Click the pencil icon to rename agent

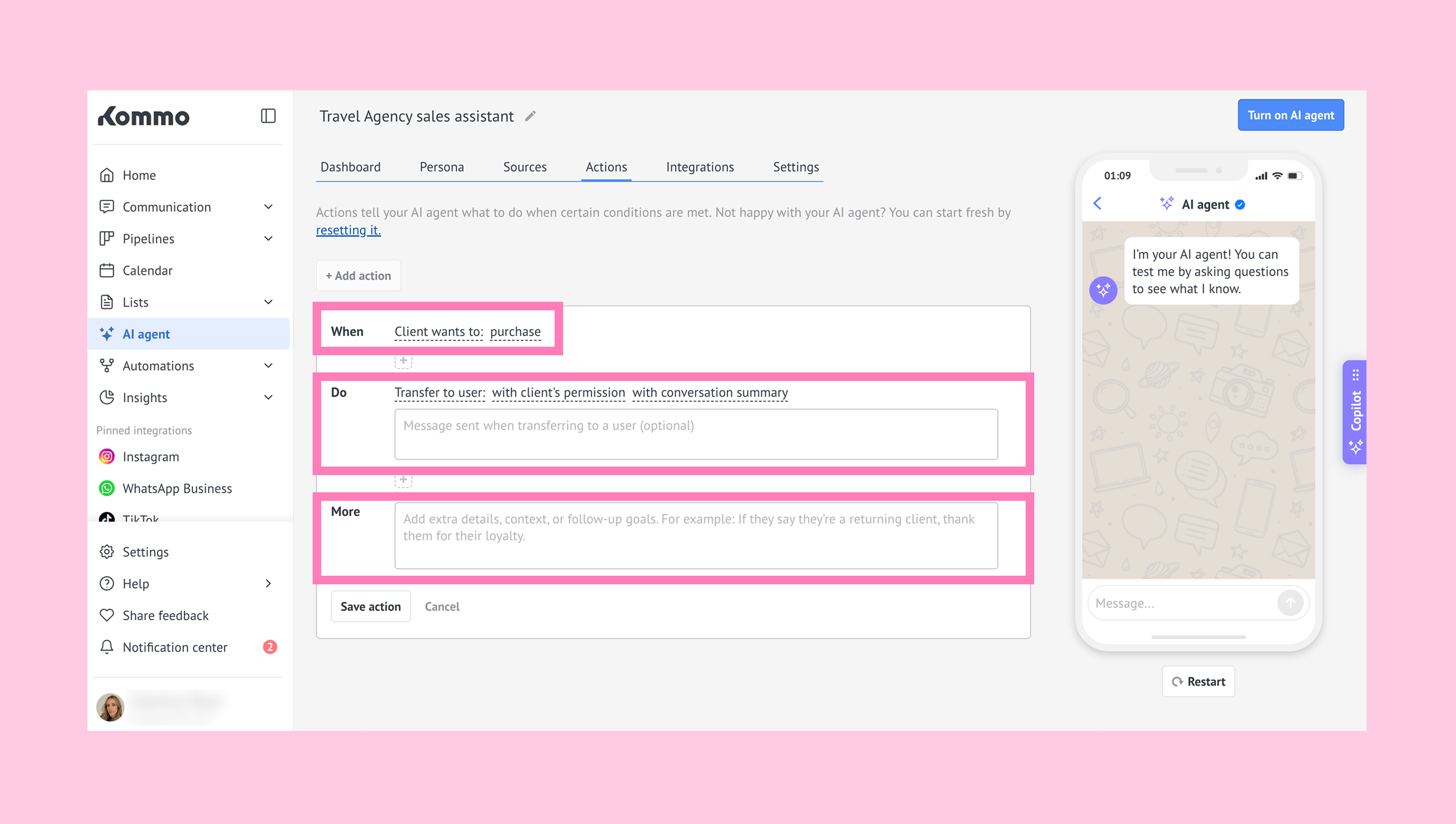(x=530, y=116)
